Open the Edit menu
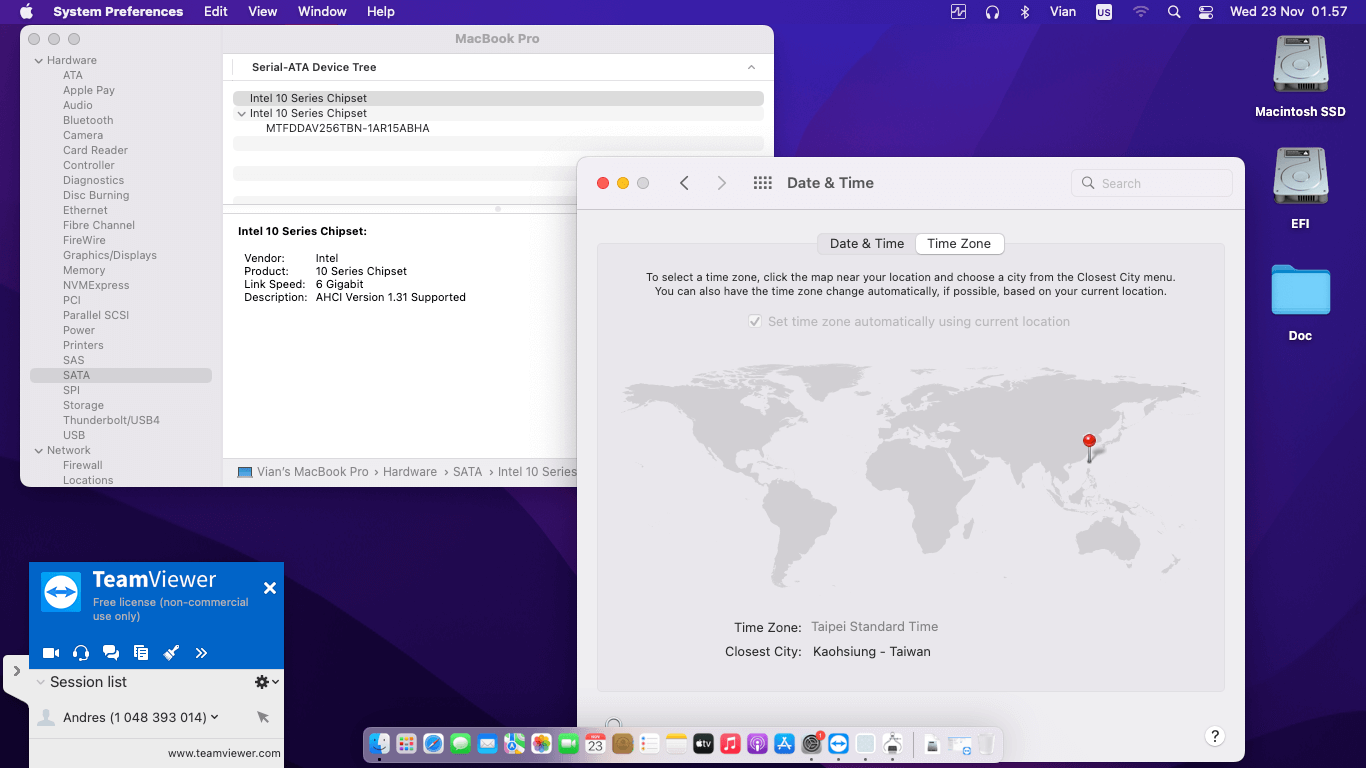The image size is (1366, 768). coord(215,12)
